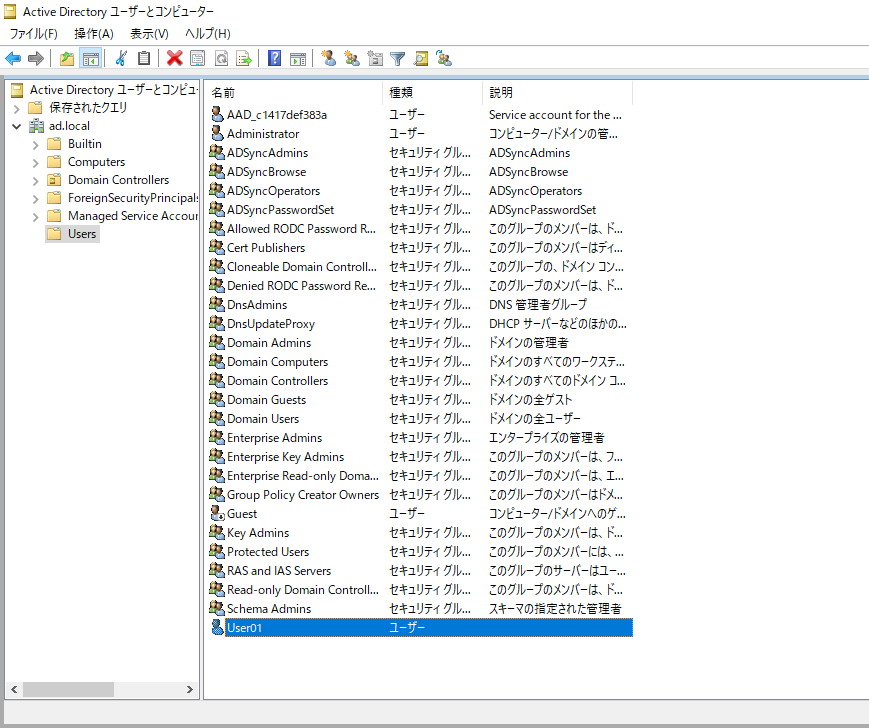Select the ADSyncBrowse row
The width and height of the screenshot is (869, 728).
420,172
